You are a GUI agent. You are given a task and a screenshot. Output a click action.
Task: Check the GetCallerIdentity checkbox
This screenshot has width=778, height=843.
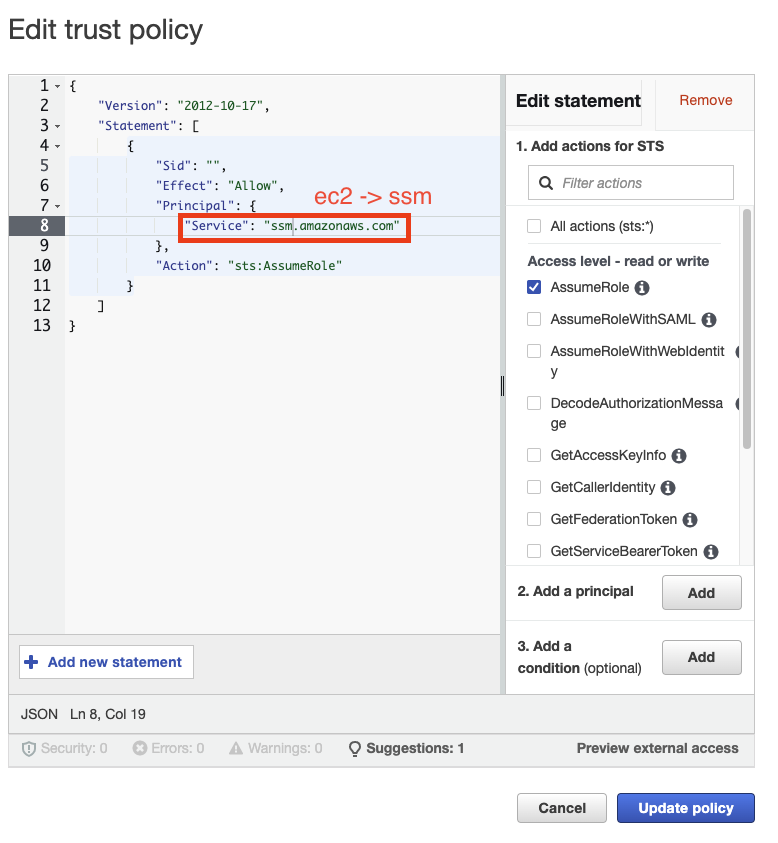[534, 487]
